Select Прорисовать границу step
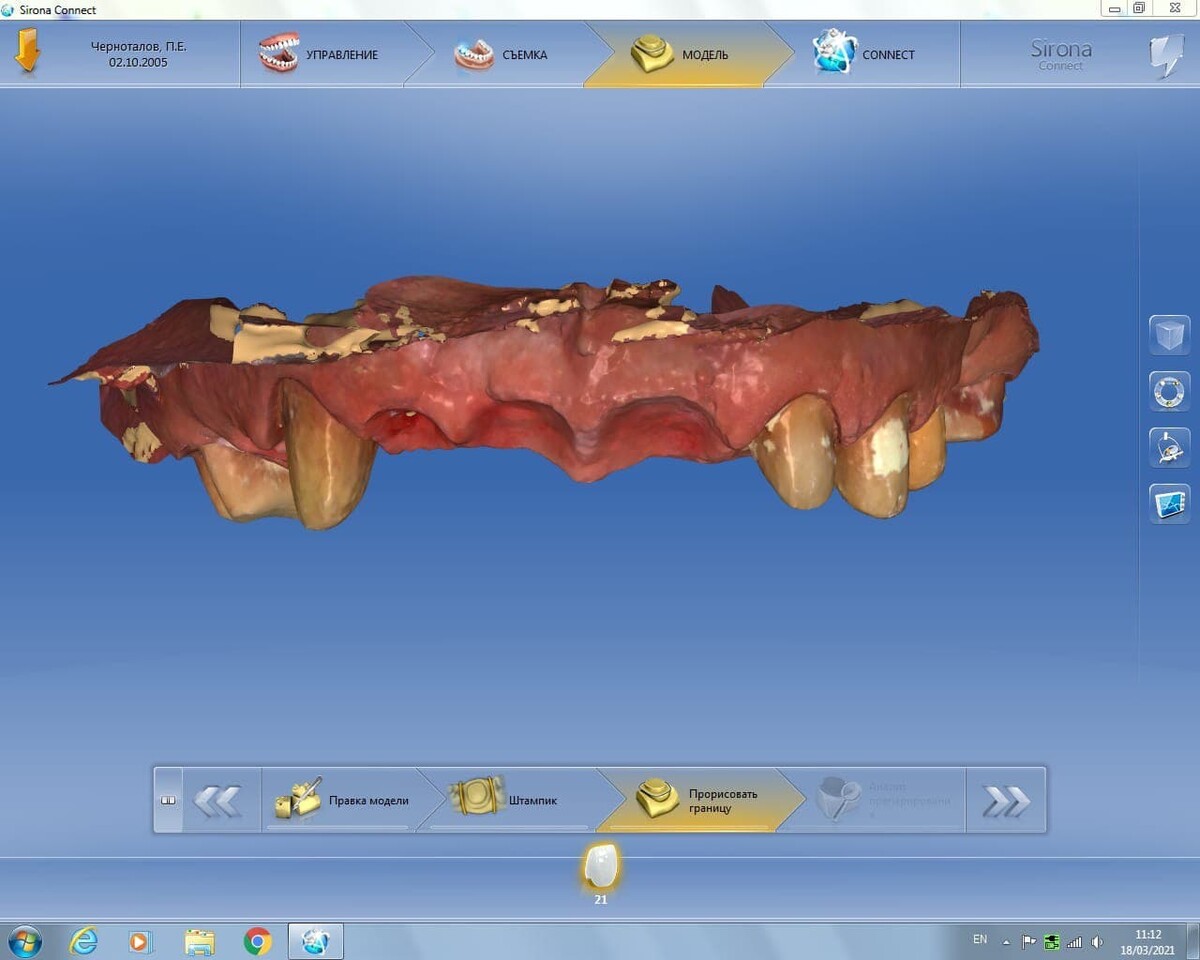The height and width of the screenshot is (960, 1200). (x=700, y=800)
